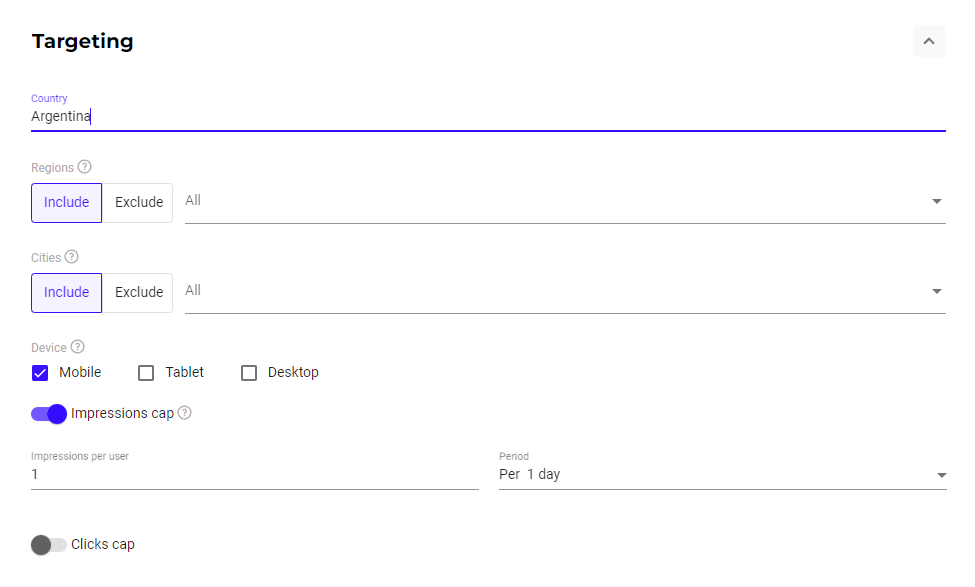Collapse the Targeting section

point(928,41)
